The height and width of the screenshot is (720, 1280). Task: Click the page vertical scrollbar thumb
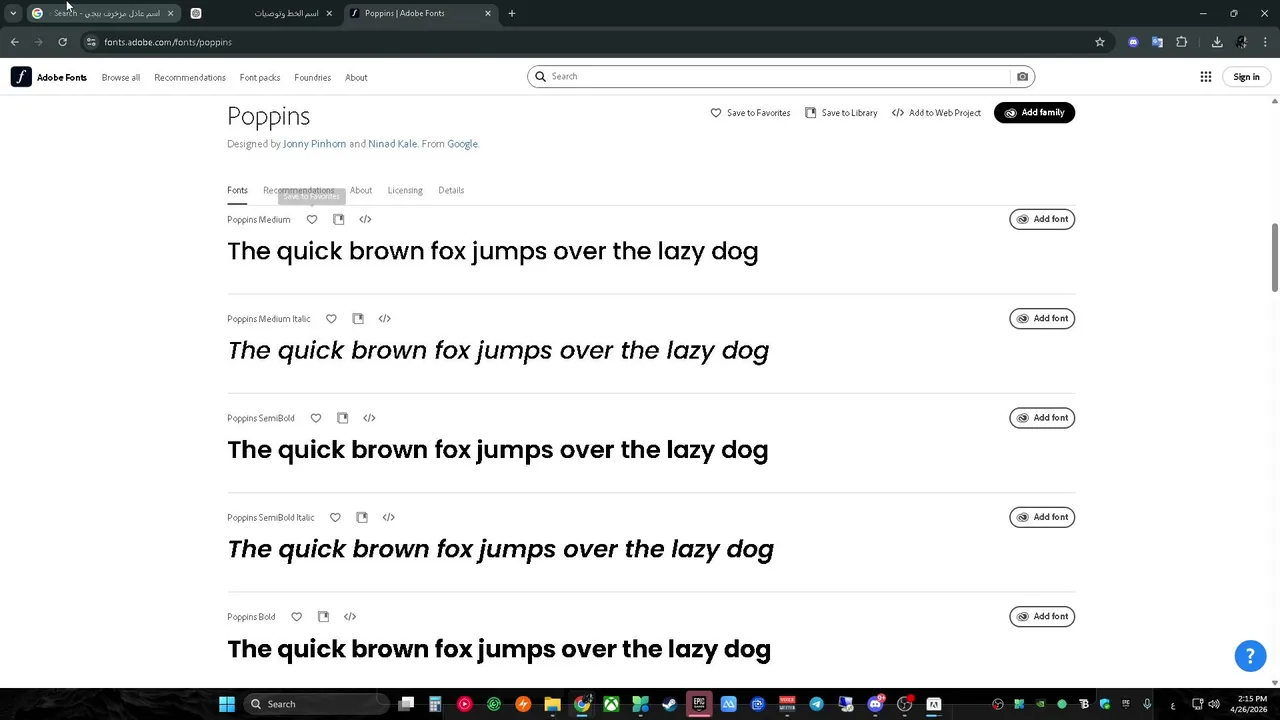point(1274,258)
